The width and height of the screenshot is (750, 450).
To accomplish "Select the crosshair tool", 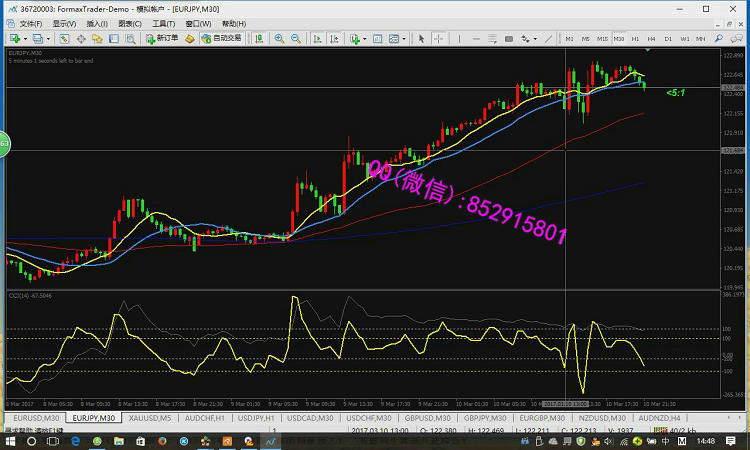I will pos(436,38).
